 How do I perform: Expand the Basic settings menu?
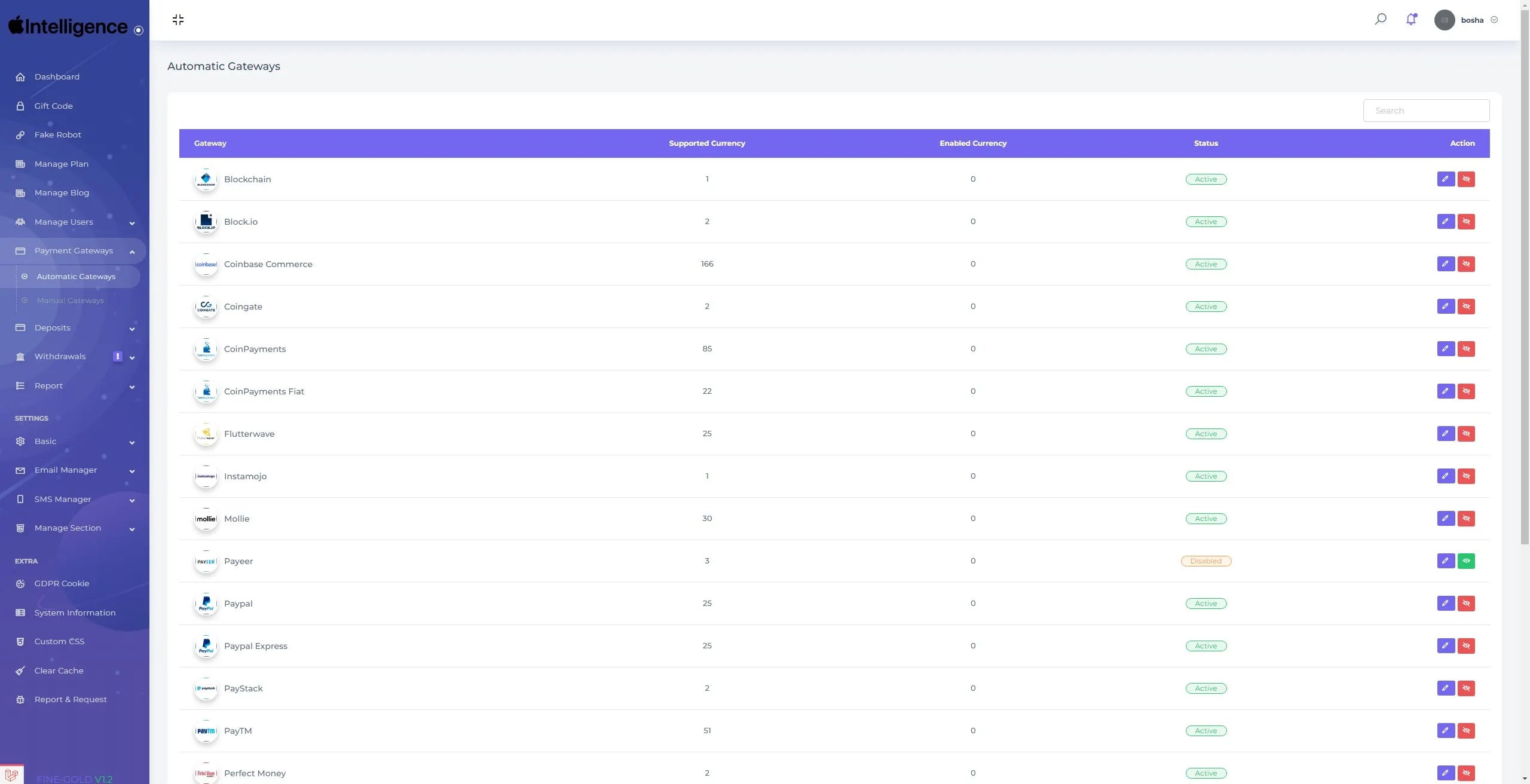pos(73,442)
